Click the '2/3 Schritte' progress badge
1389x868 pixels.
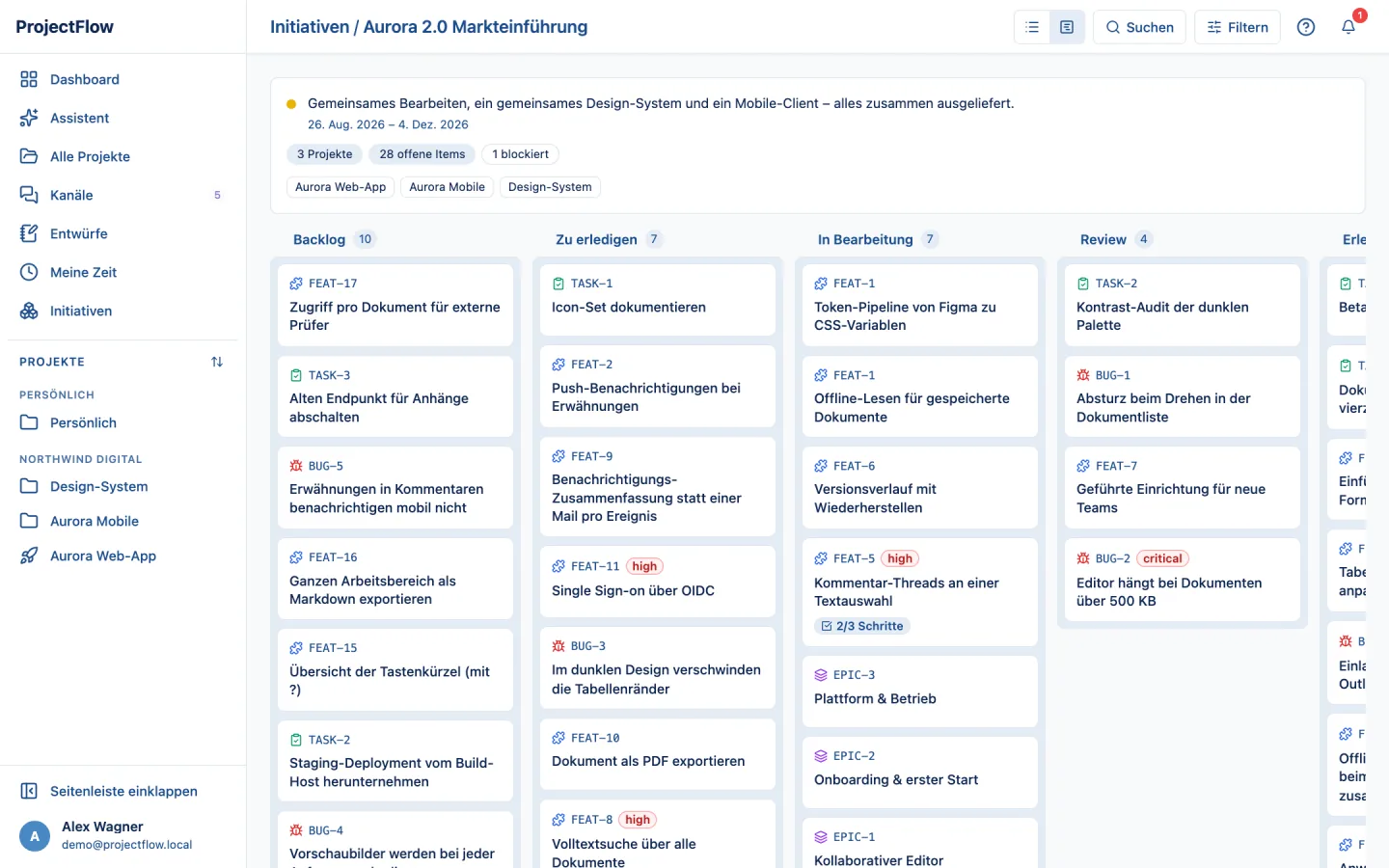point(862,626)
